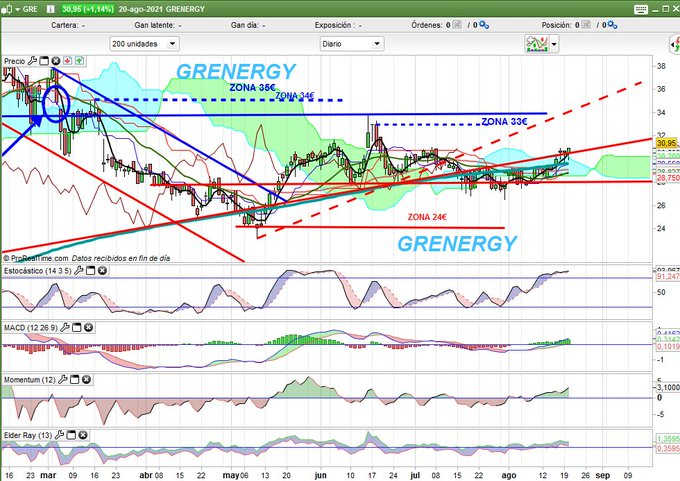Viewport: 680px width, 481px height.
Task: Open the on-screen keyboard icon in the title bar
Action: tap(641, 9)
